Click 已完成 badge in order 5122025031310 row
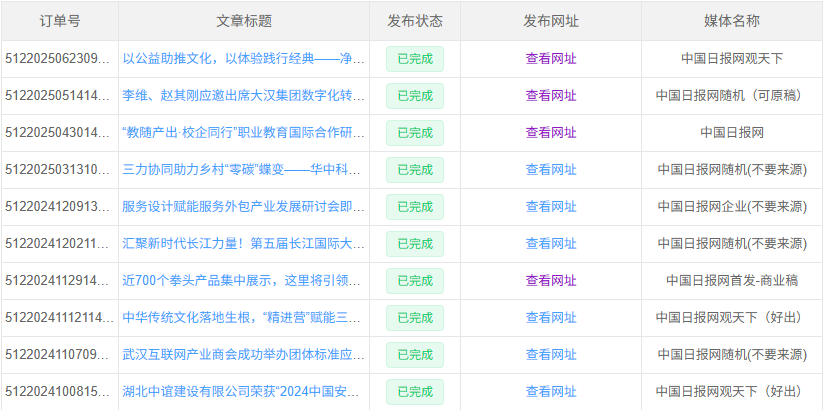823x410 pixels. click(x=415, y=170)
